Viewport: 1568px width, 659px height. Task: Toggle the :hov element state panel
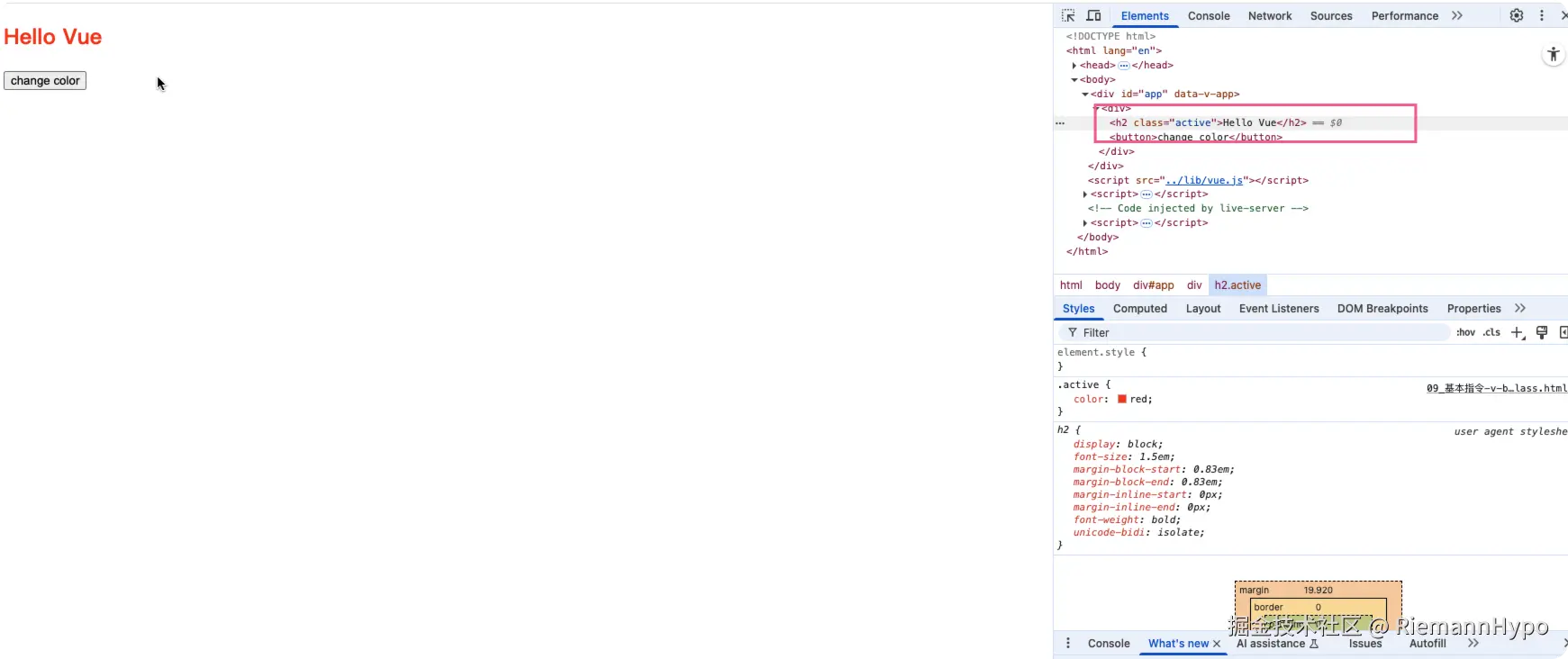point(1466,332)
